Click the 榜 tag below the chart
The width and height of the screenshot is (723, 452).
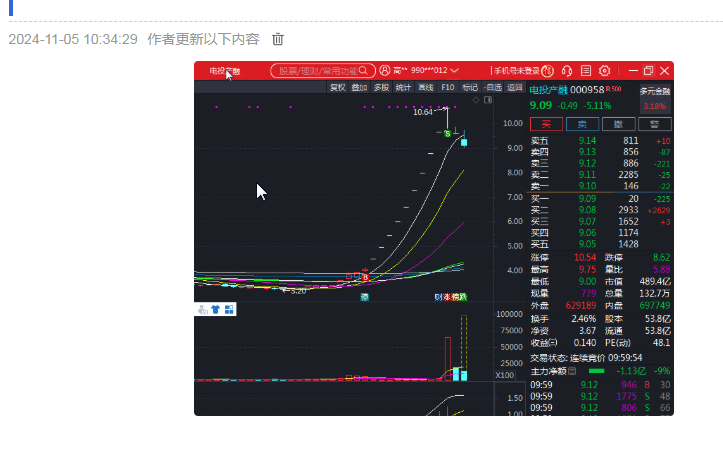[x=455, y=297]
